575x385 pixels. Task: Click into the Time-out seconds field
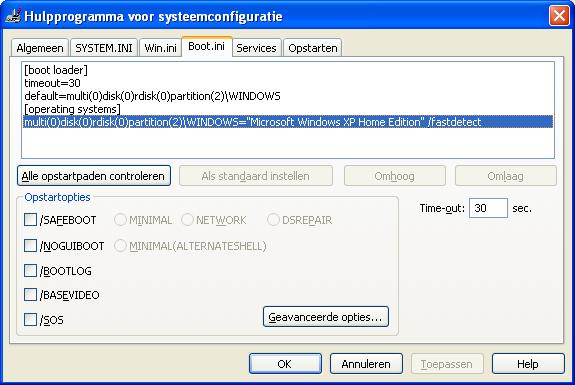tap(488, 208)
